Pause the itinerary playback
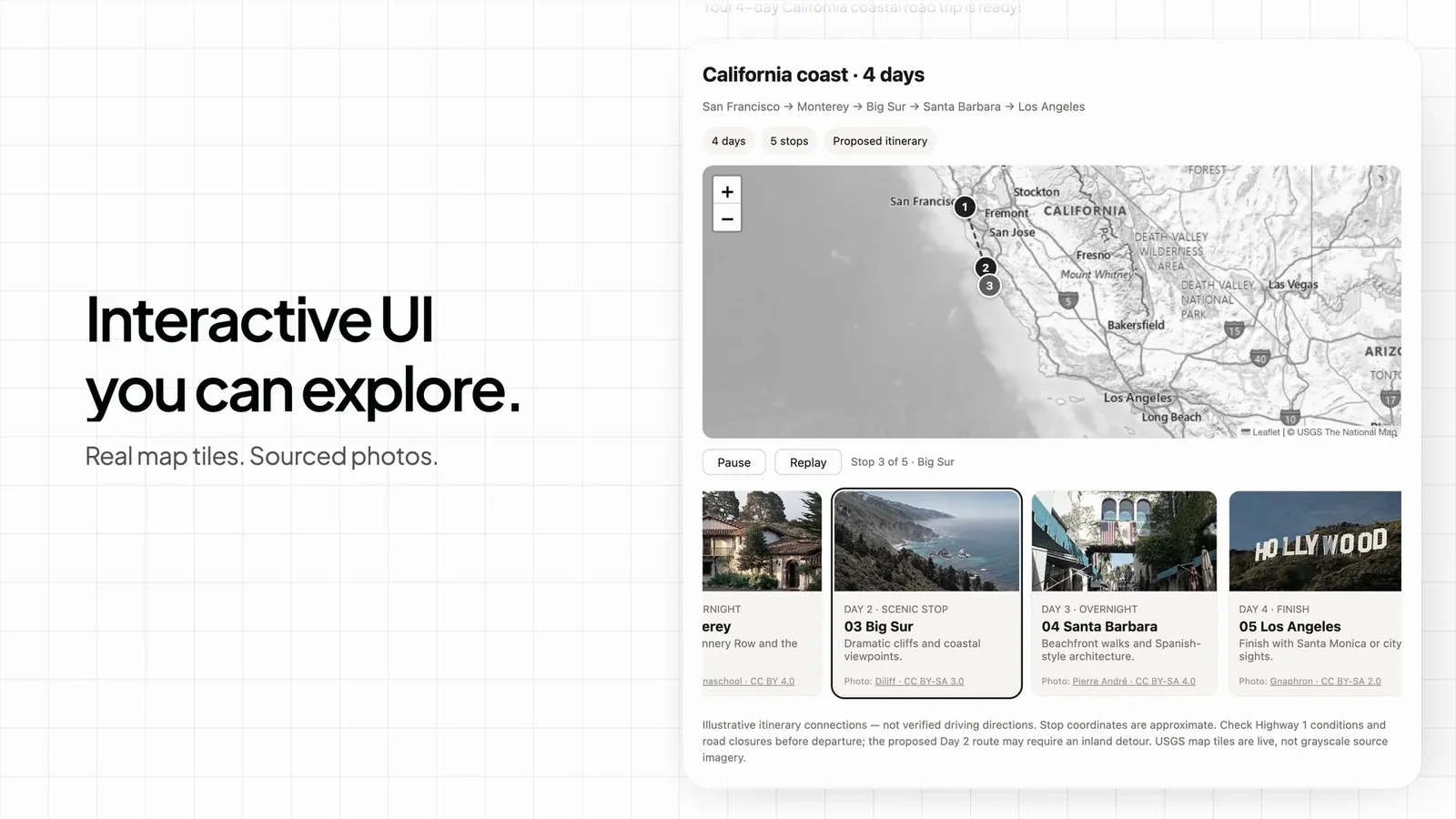The image size is (1456, 819). [733, 462]
